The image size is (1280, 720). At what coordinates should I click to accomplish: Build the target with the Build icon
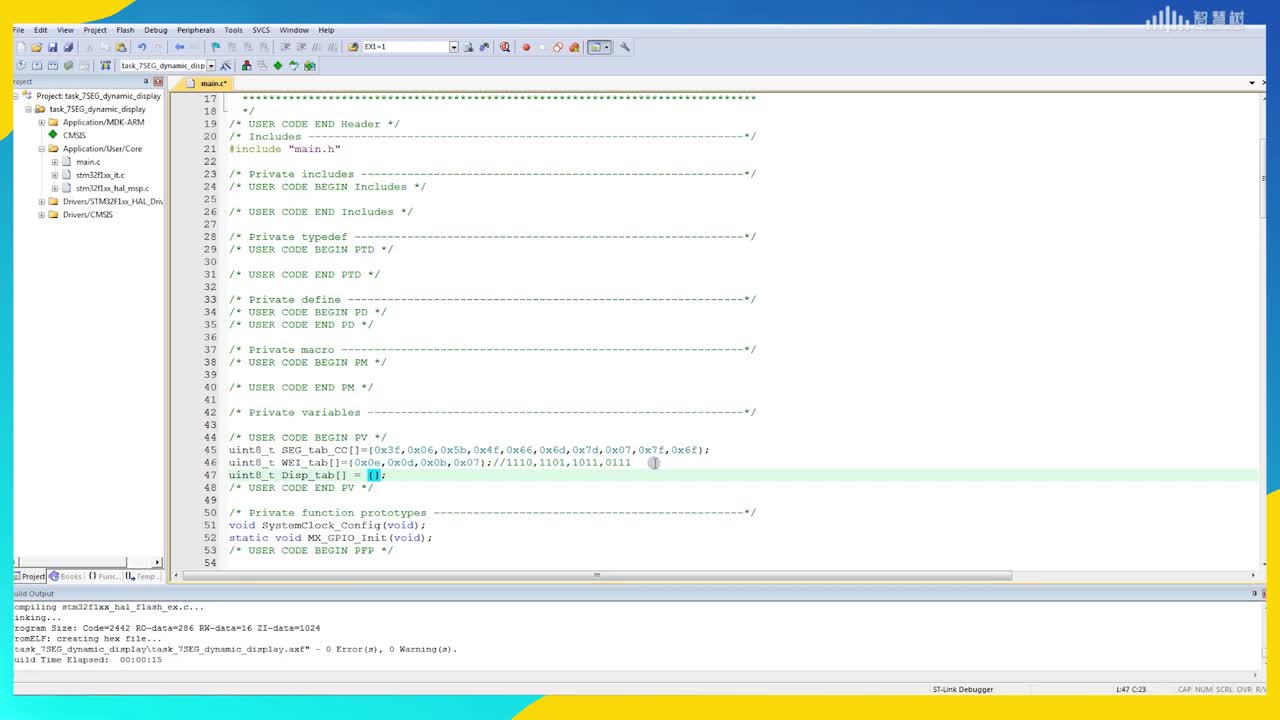37,65
